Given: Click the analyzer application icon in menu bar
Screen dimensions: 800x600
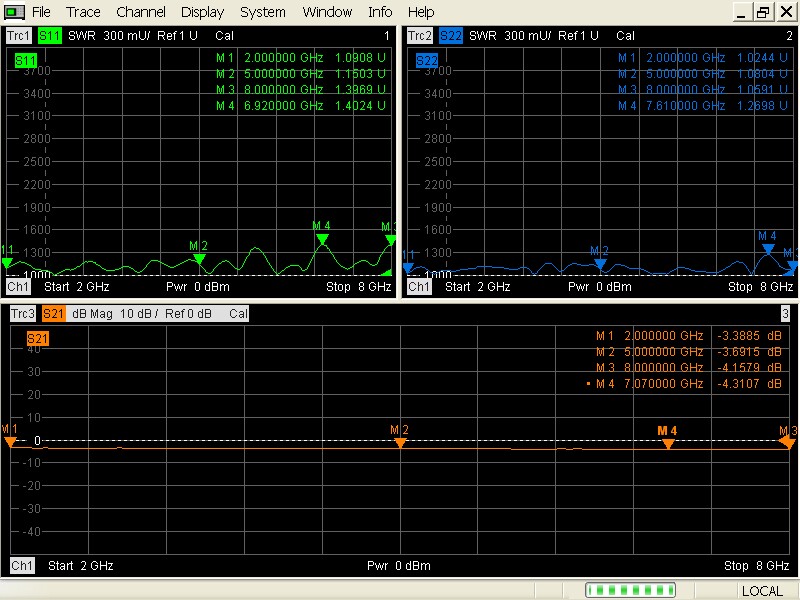Looking at the screenshot, I should coord(14,12).
